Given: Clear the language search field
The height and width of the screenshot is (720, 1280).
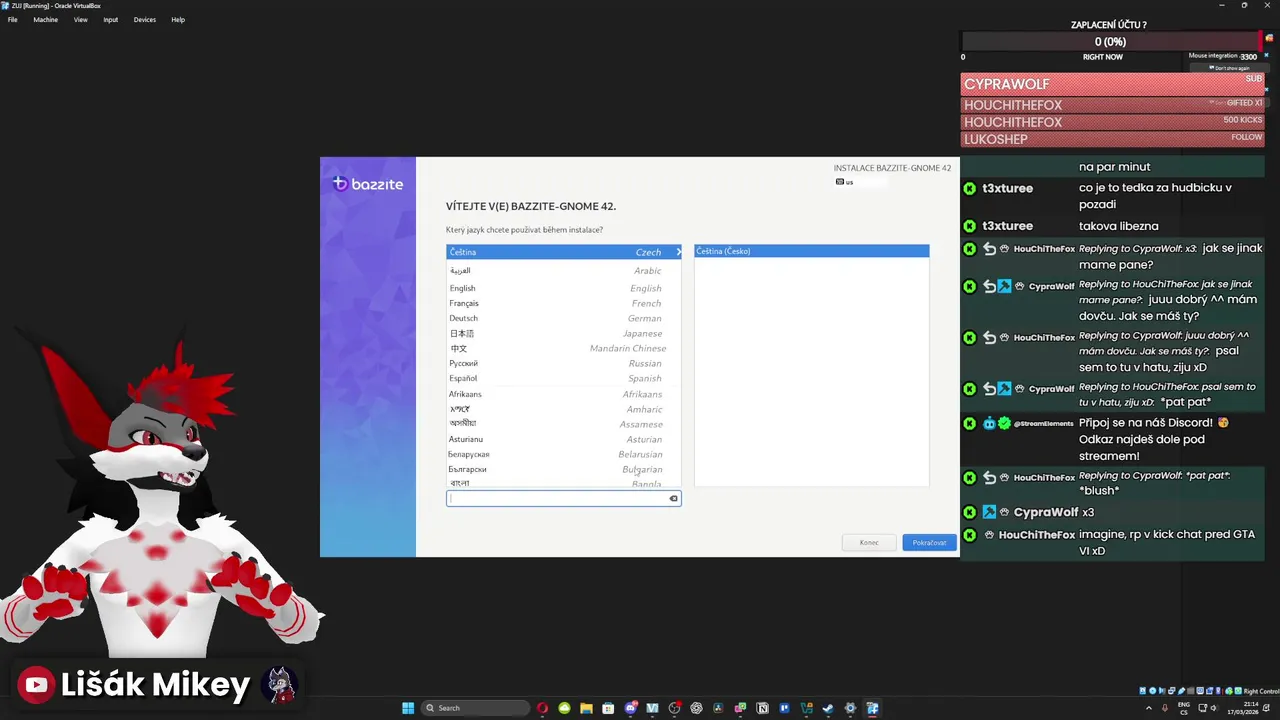Looking at the screenshot, I should coord(673,498).
